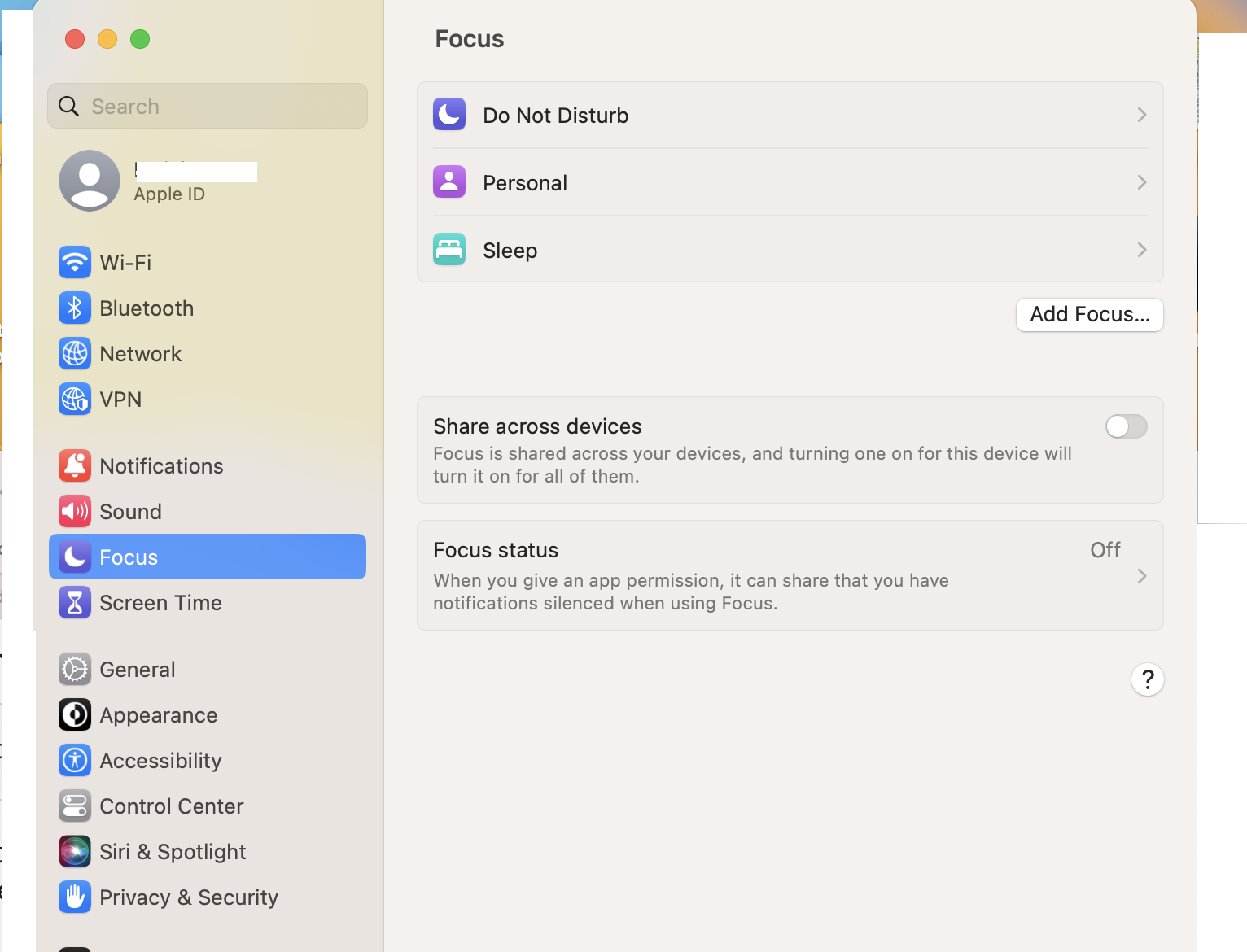The width and height of the screenshot is (1247, 952).
Task: Click the Personal focus person icon
Action: [x=449, y=182]
